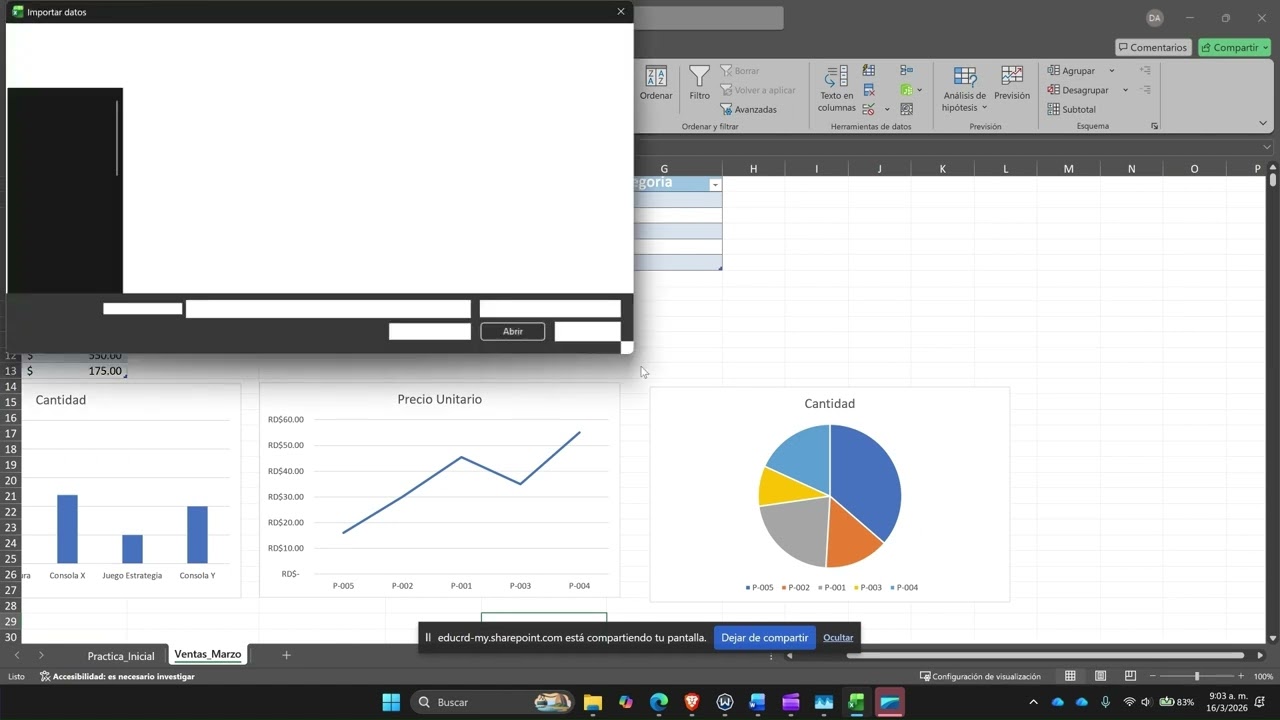This screenshot has width=1280, height=720.
Task: Click the pie chart legend entry P-005
Action: 759,587
